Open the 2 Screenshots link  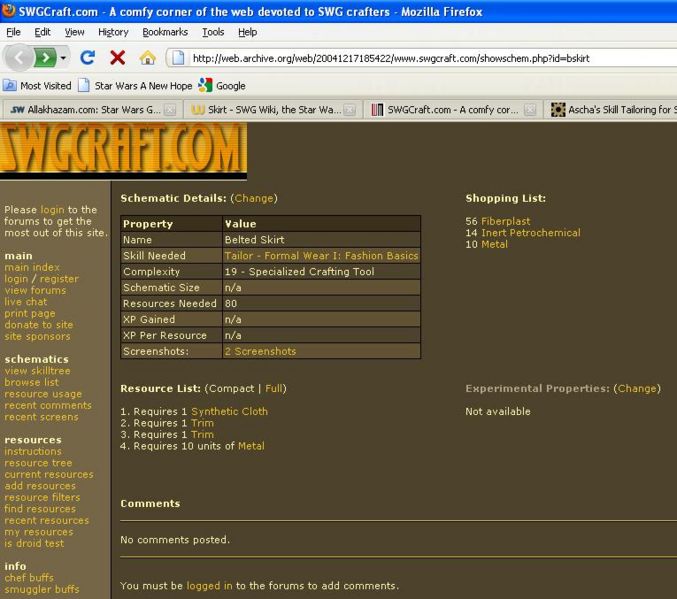click(260, 352)
